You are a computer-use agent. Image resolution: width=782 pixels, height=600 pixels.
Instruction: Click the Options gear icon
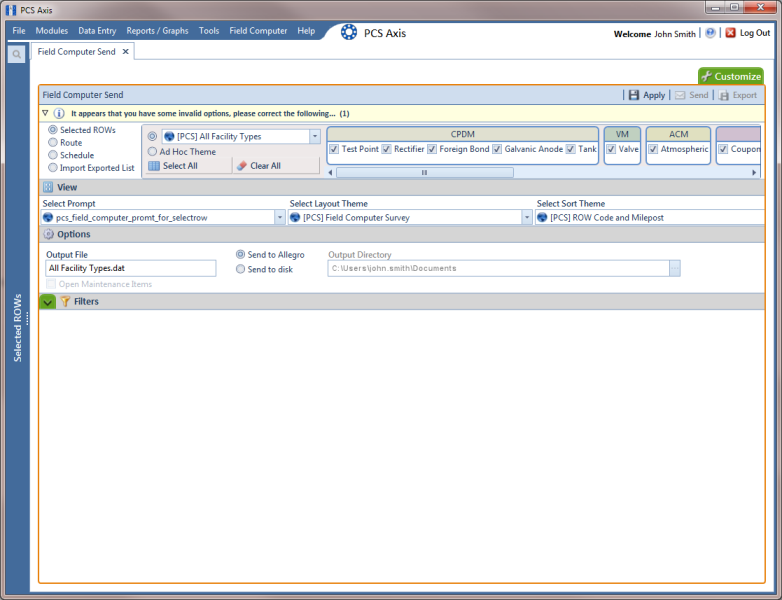tap(48, 234)
